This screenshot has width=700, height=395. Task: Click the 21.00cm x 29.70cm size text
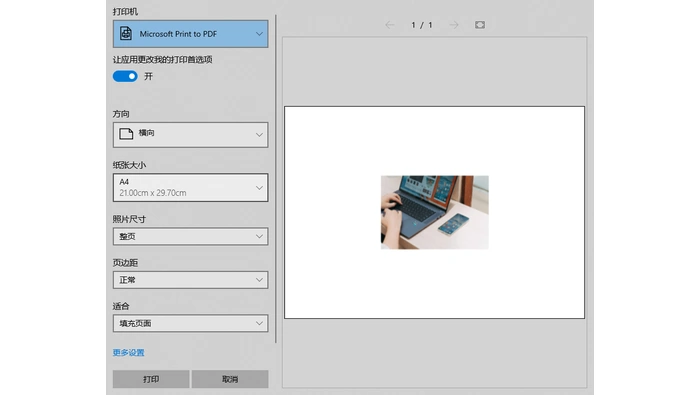click(x=153, y=193)
